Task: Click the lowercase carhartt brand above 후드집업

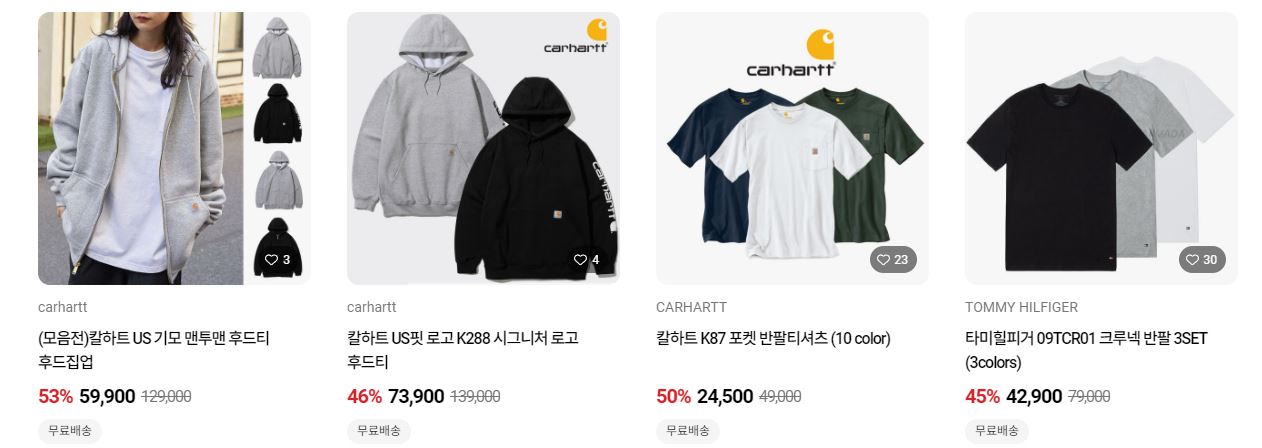Action: tap(62, 307)
